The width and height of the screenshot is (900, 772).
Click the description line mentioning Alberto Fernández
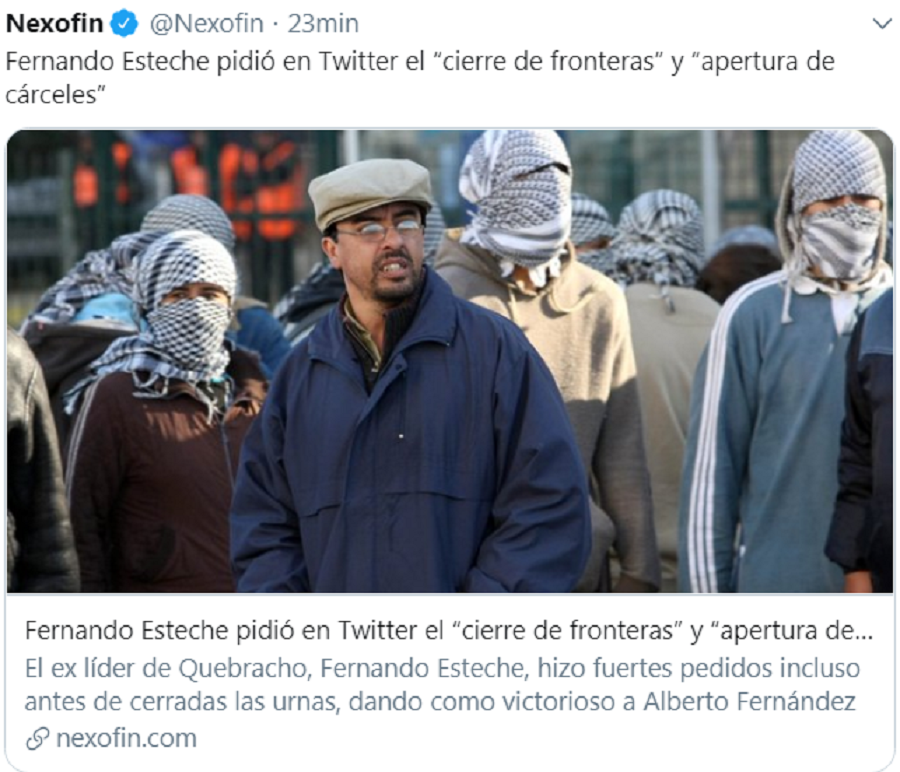coord(440,701)
